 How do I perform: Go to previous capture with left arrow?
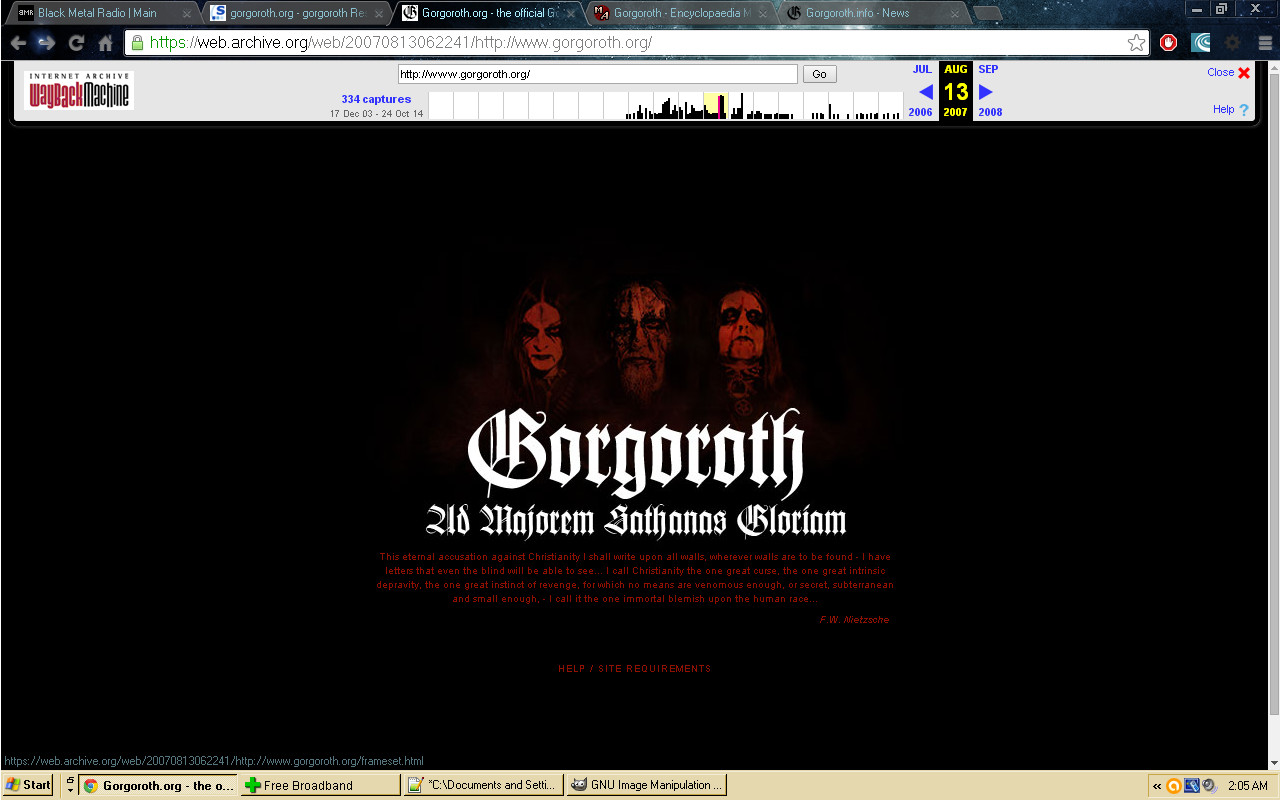click(x=926, y=92)
